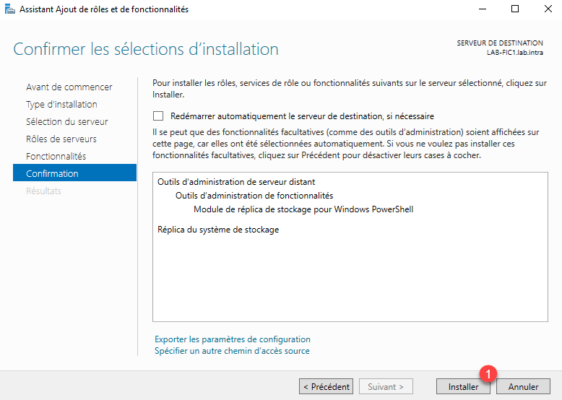
Task: Select Outils d'administration de serveur distant entry
Action: click(236, 182)
